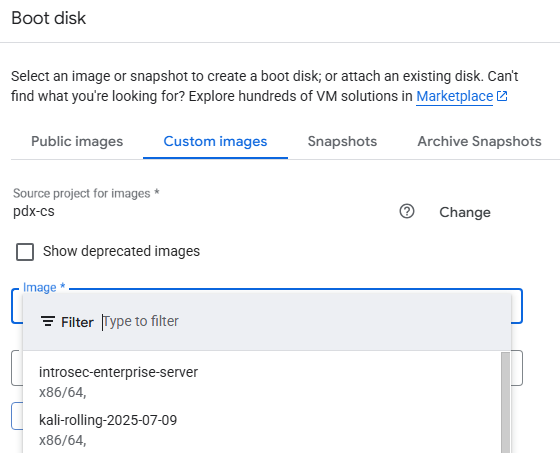Open the Snapshots tab
This screenshot has height=453, width=560.
click(x=342, y=141)
